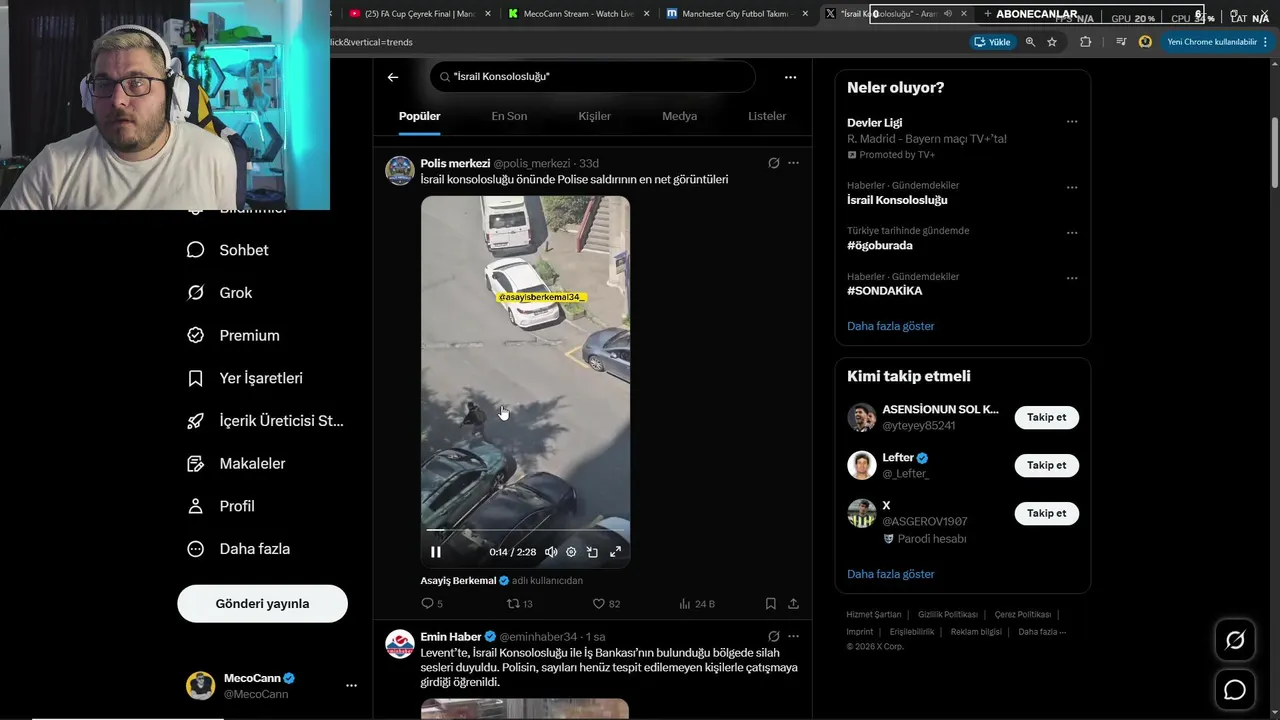This screenshot has height=720, width=1280.
Task: Open search options three-dot menu
Action: pyautogui.click(x=790, y=77)
